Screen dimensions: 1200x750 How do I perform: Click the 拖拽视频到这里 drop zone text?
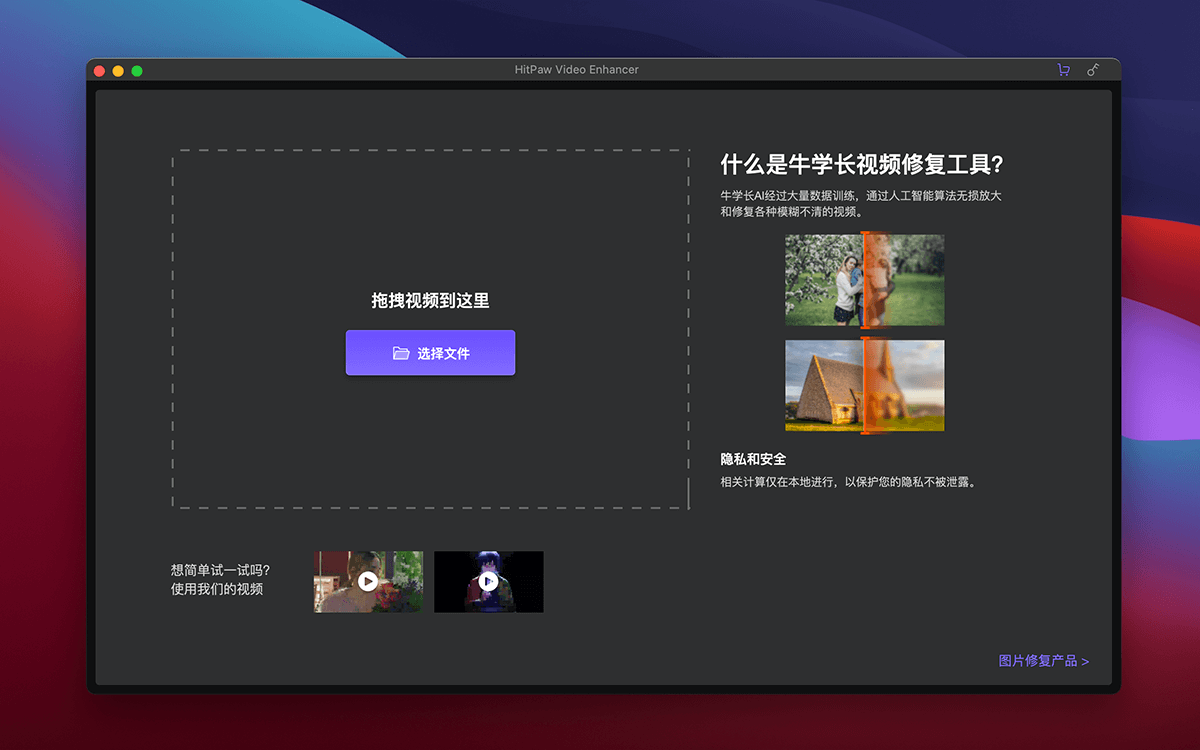(x=430, y=300)
